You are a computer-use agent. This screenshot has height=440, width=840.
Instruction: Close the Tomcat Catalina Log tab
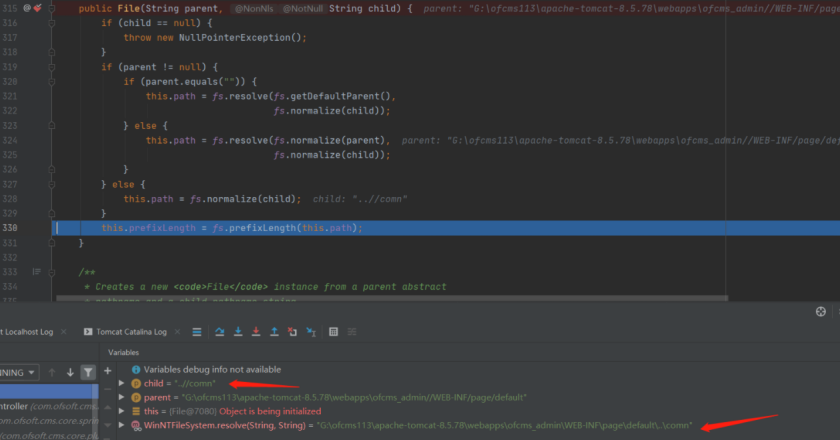click(177, 332)
